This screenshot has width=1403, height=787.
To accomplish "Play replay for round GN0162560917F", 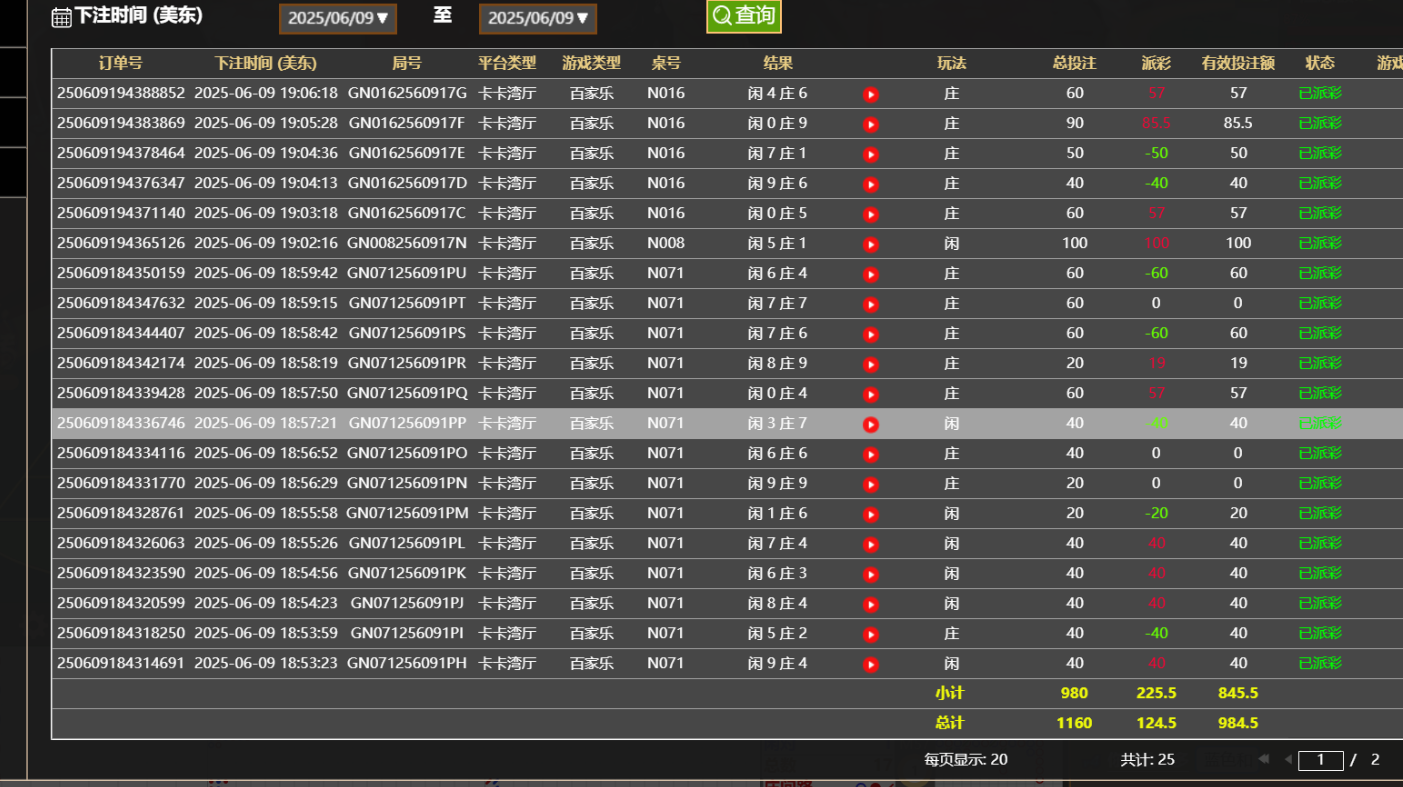I will 871,123.
